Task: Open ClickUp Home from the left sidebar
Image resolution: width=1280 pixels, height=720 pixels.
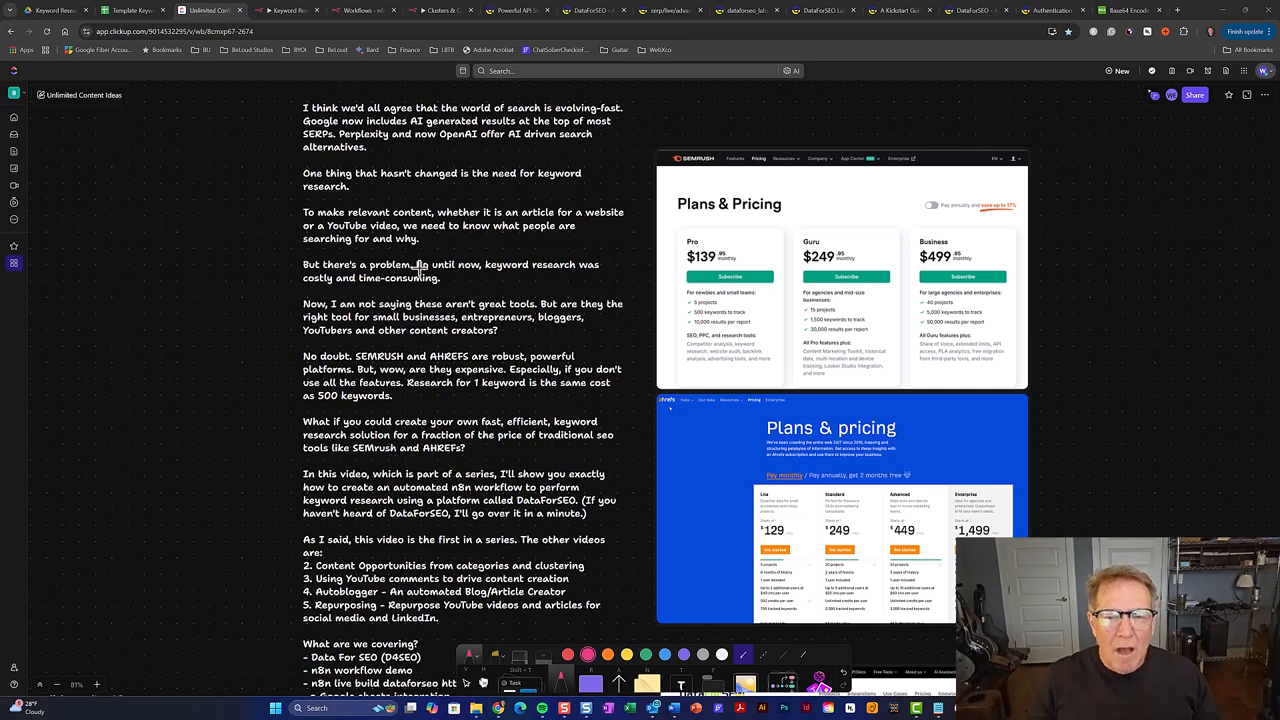Action: (13, 118)
